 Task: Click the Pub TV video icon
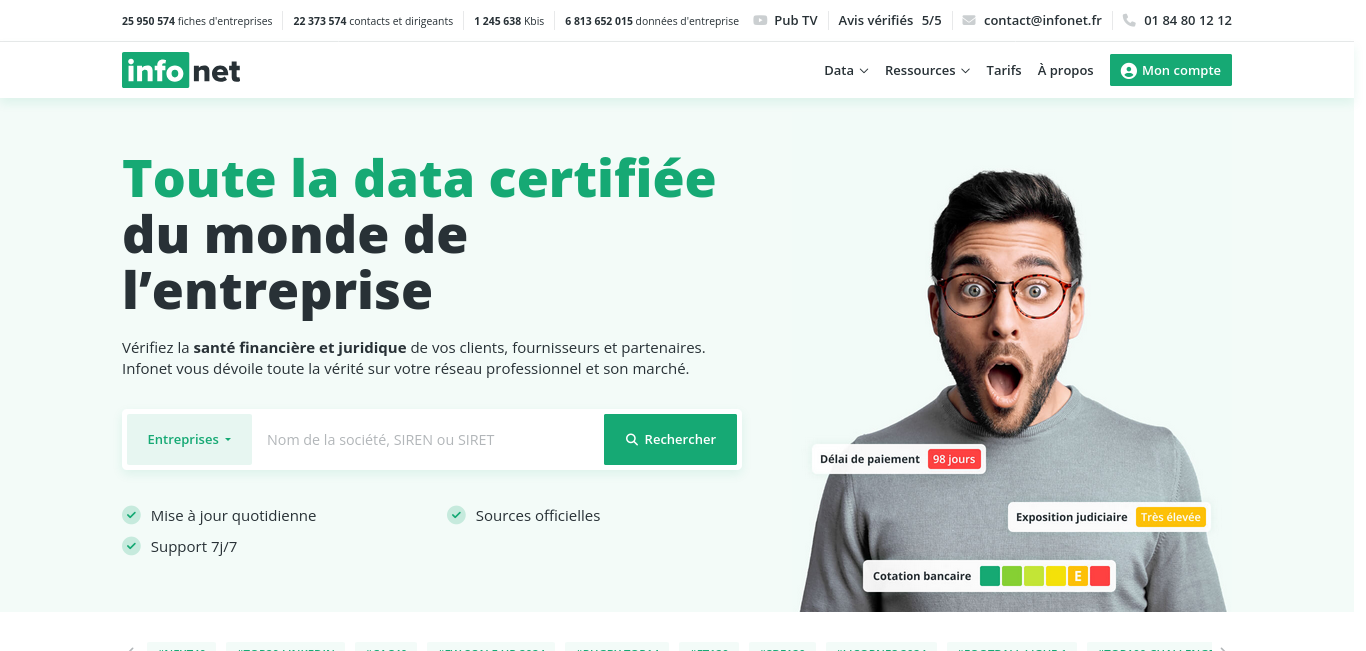[x=761, y=20]
